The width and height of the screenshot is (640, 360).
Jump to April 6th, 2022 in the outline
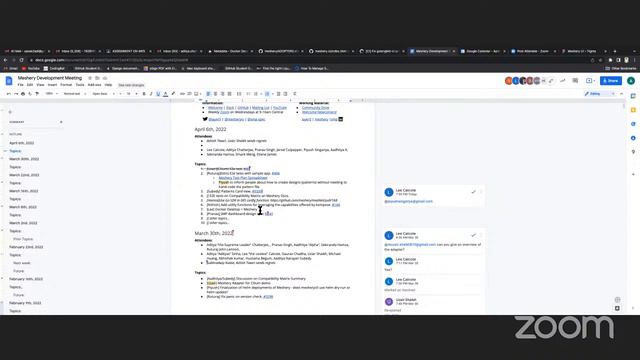(22, 143)
